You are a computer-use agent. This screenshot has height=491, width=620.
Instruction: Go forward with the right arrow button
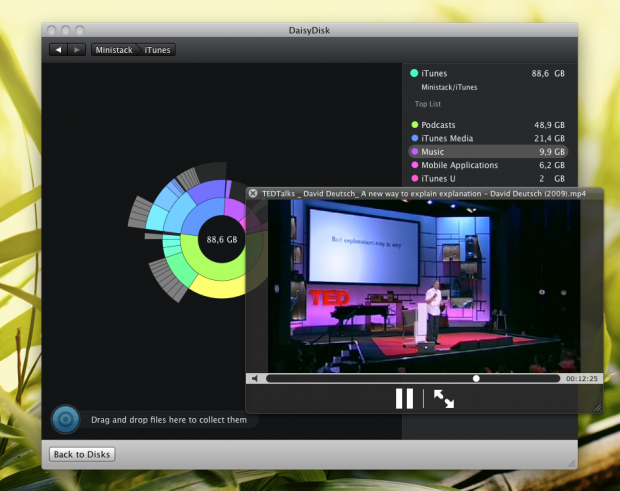[77, 50]
